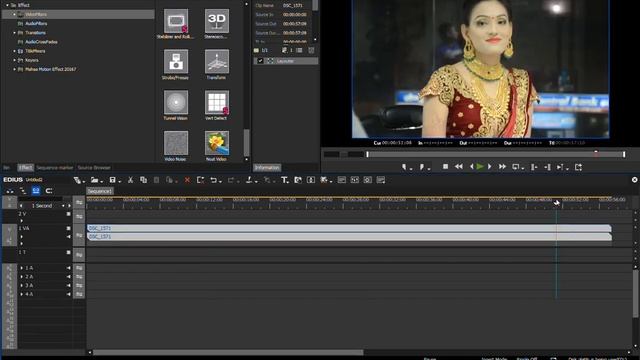This screenshot has width=640, height=360.
Task: Select AudioFilters folder in effect tree
Action: click(36, 24)
